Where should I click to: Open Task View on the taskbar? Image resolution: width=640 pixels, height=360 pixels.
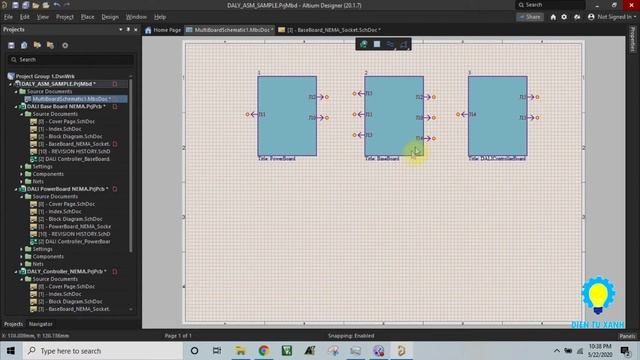tap(217, 351)
